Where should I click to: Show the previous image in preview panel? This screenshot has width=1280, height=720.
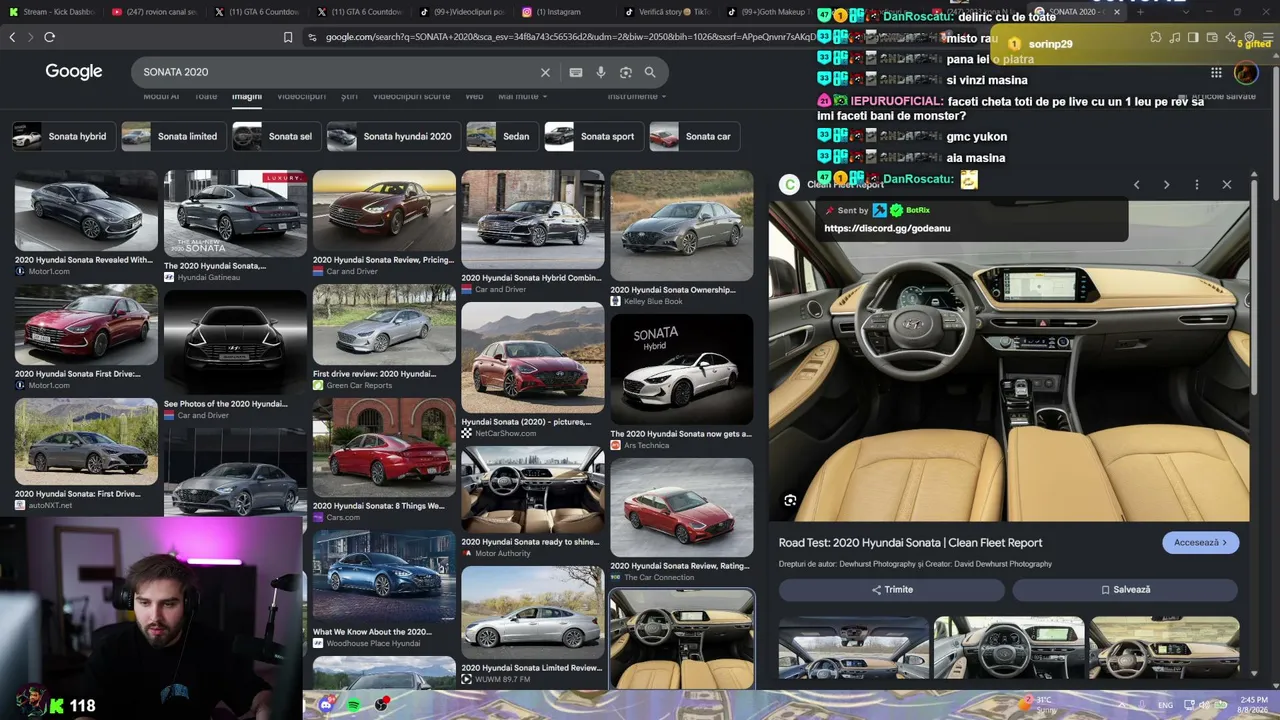point(1136,185)
